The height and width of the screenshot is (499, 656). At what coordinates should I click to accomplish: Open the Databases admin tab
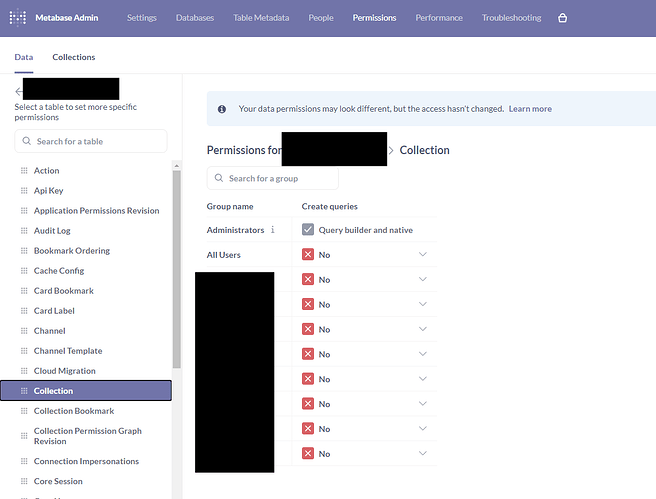point(195,18)
